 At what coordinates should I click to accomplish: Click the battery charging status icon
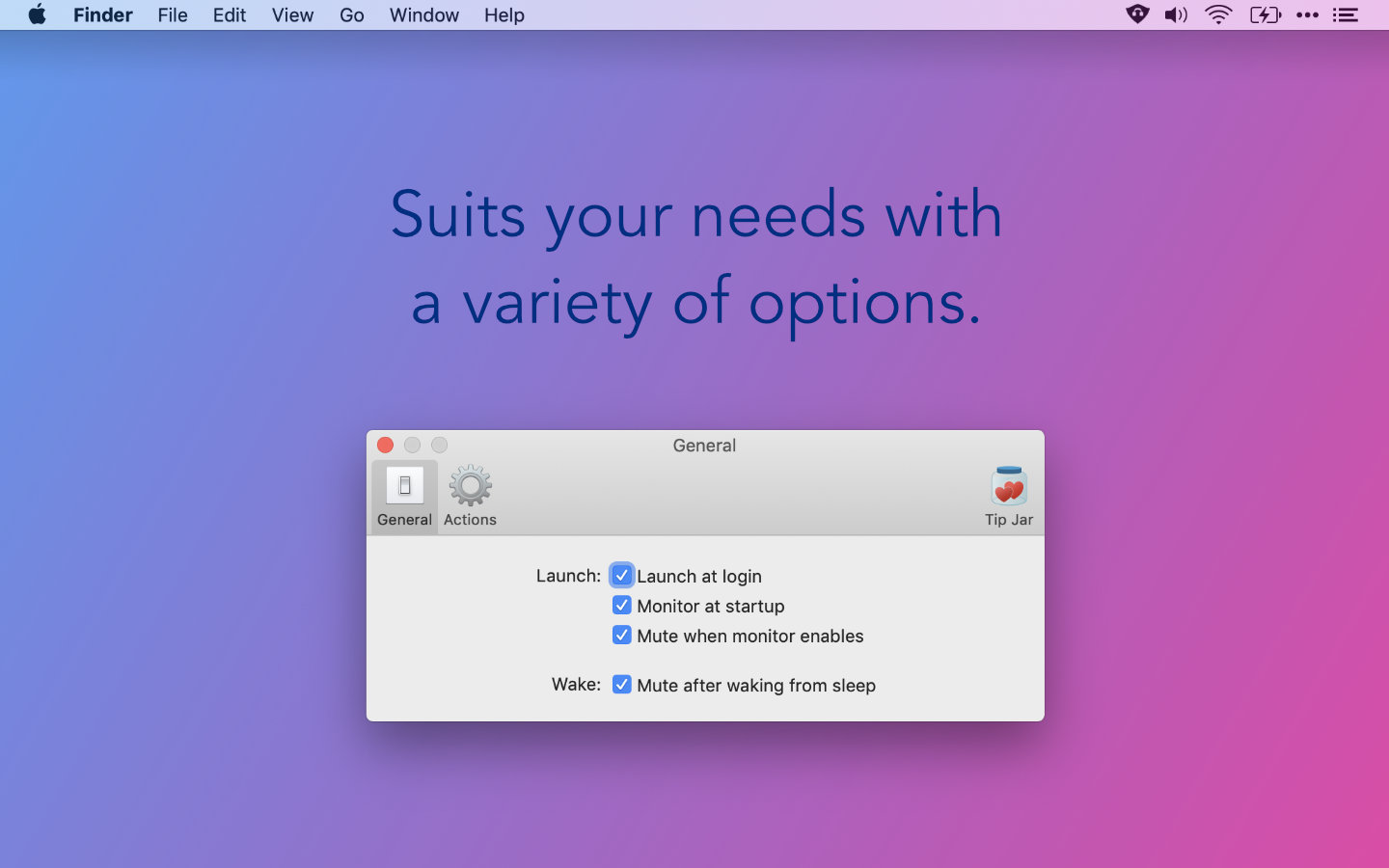[x=1265, y=15]
